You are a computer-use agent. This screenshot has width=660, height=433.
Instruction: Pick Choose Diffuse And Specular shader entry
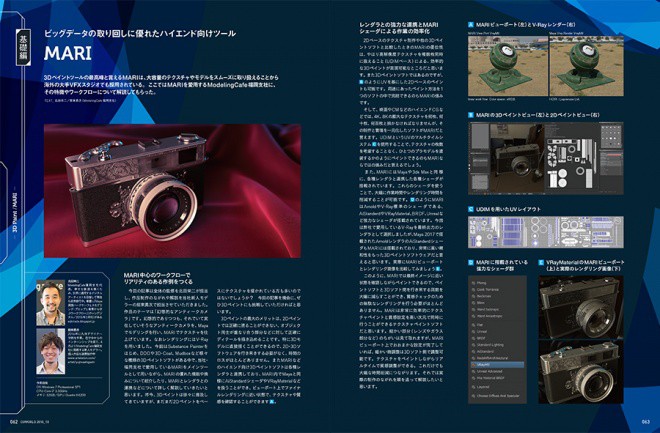tap(498, 396)
